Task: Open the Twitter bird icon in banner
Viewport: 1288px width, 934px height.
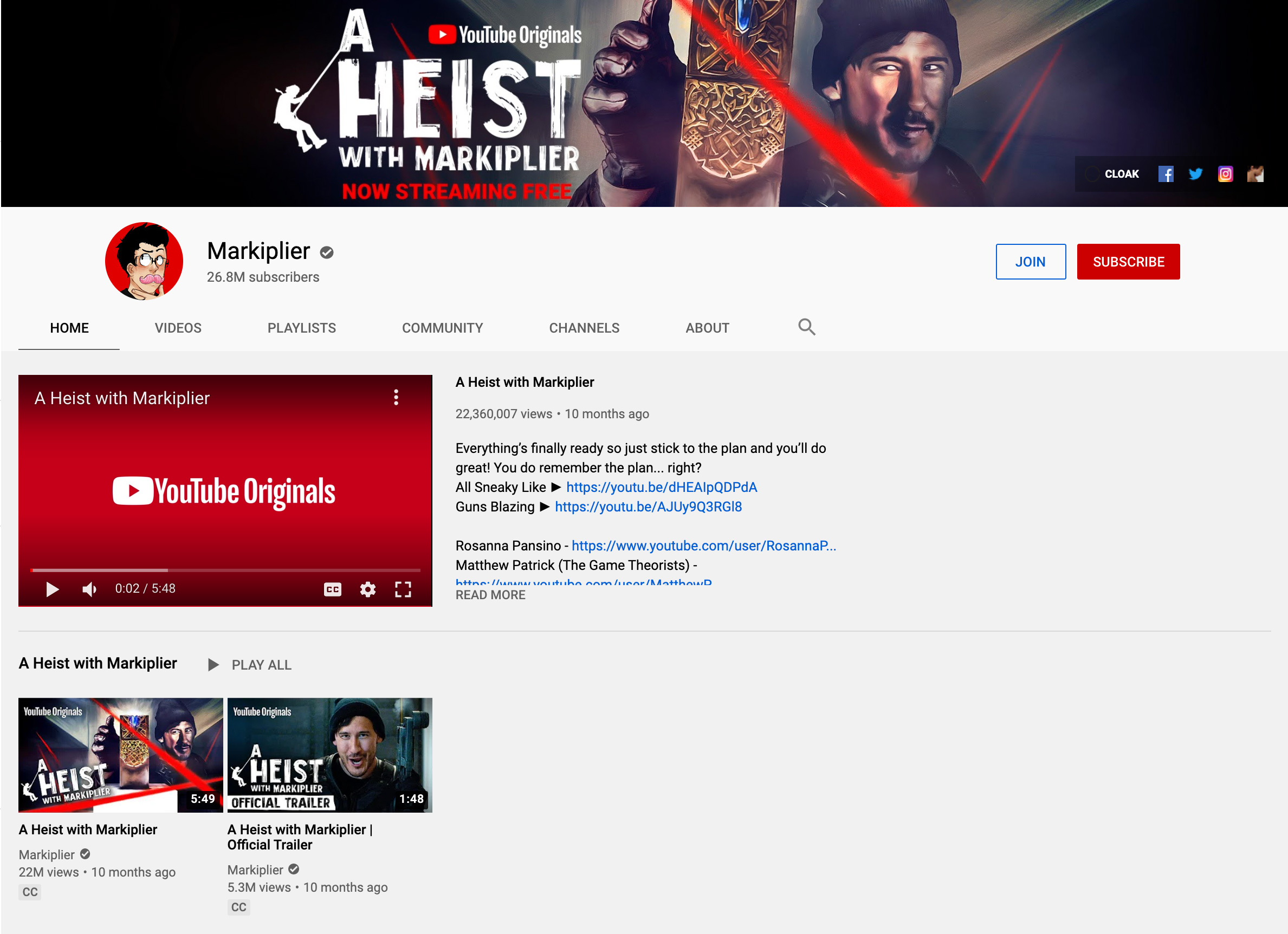Action: pyautogui.click(x=1195, y=174)
